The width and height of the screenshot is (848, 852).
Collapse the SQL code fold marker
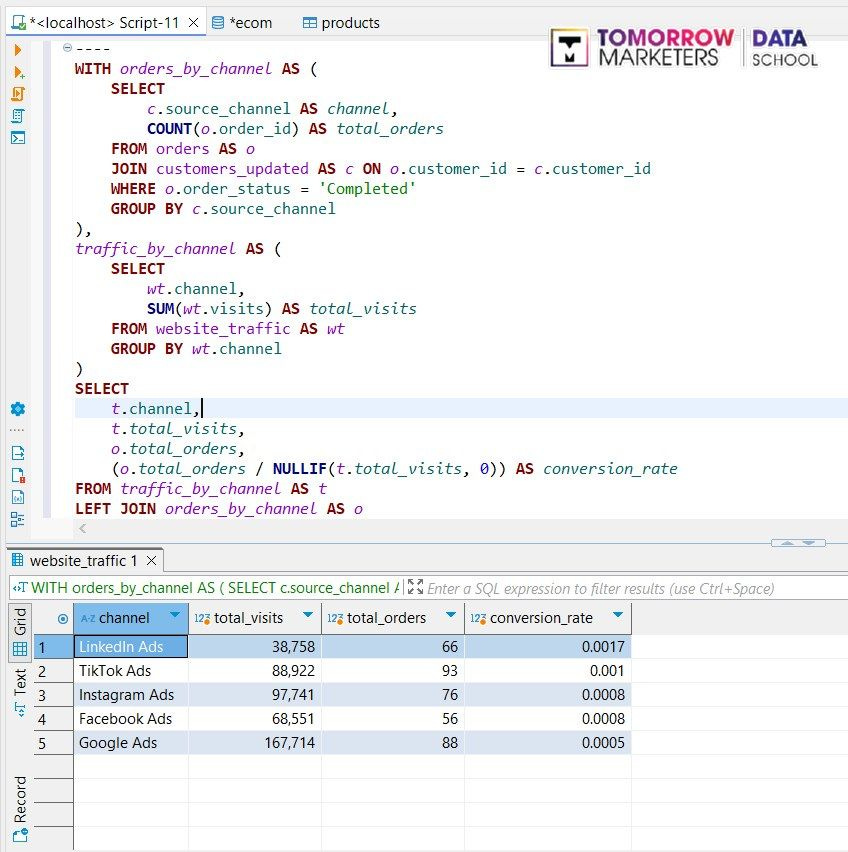67,48
